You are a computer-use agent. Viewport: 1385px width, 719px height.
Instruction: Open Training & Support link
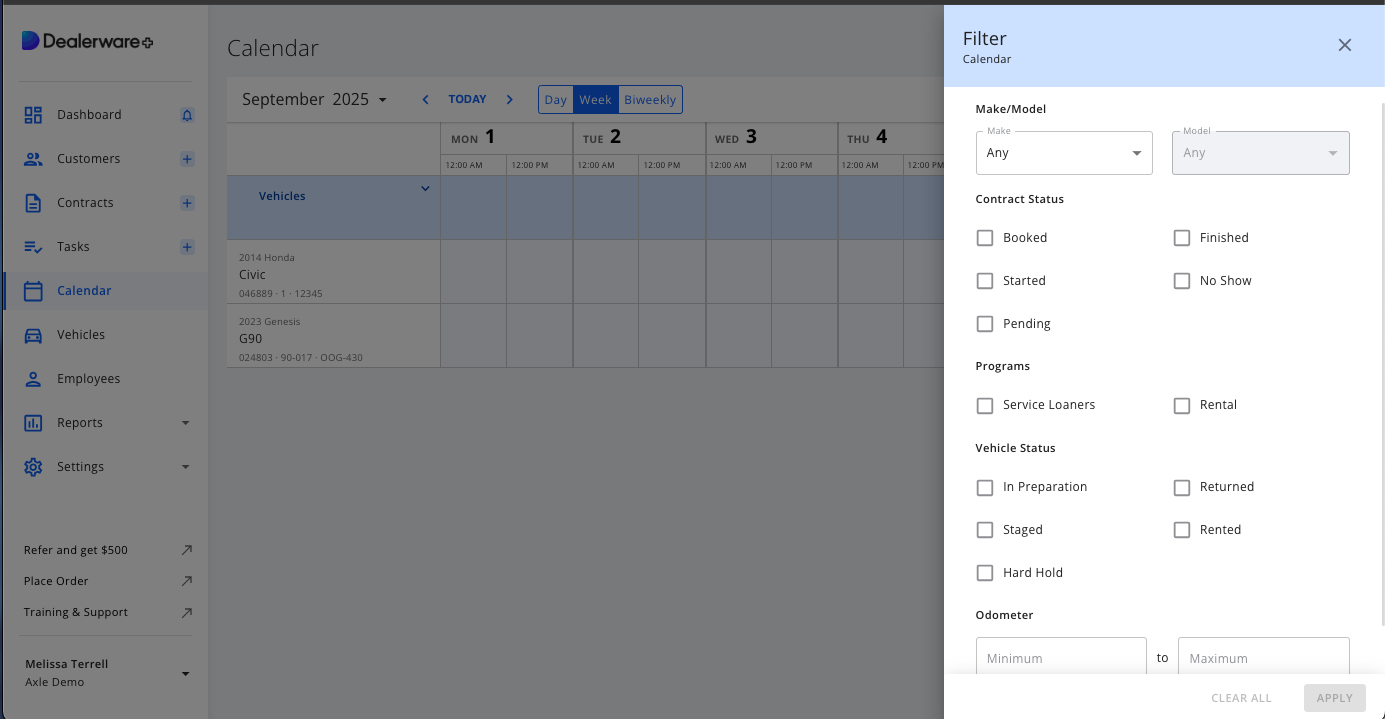[x=76, y=612]
